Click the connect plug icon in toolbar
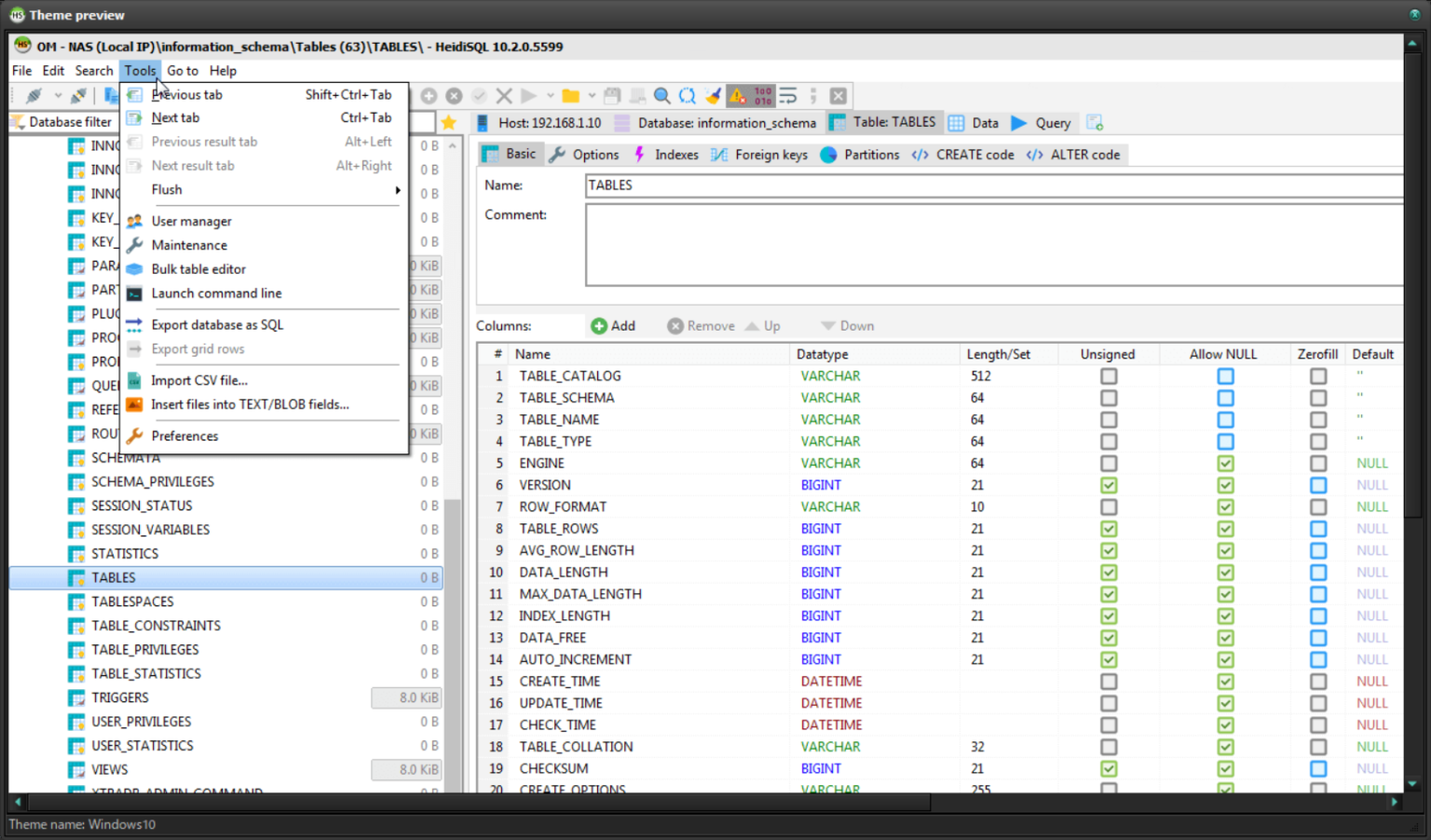 click(x=34, y=96)
